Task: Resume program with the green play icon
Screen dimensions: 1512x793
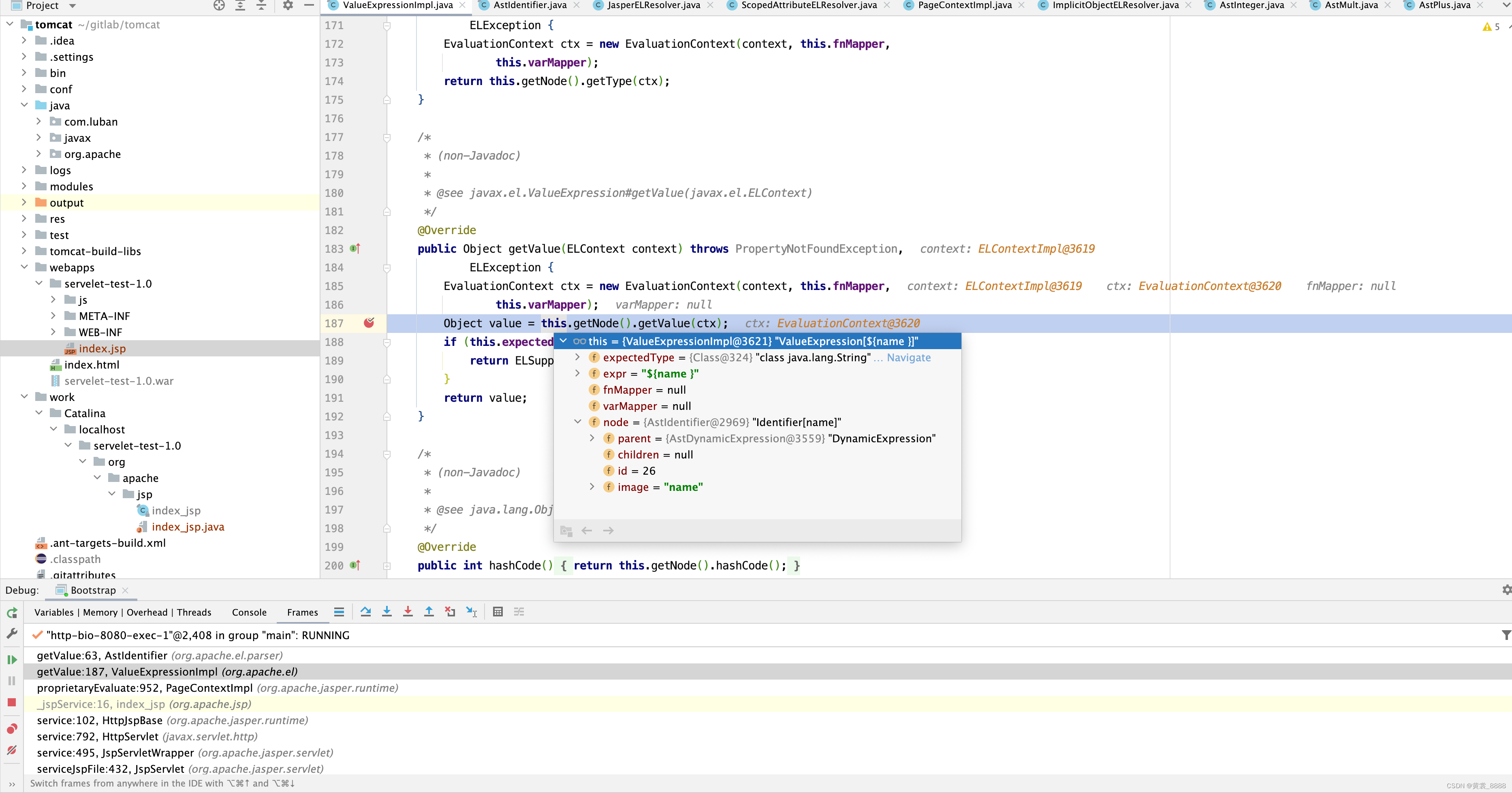Action: (12, 659)
